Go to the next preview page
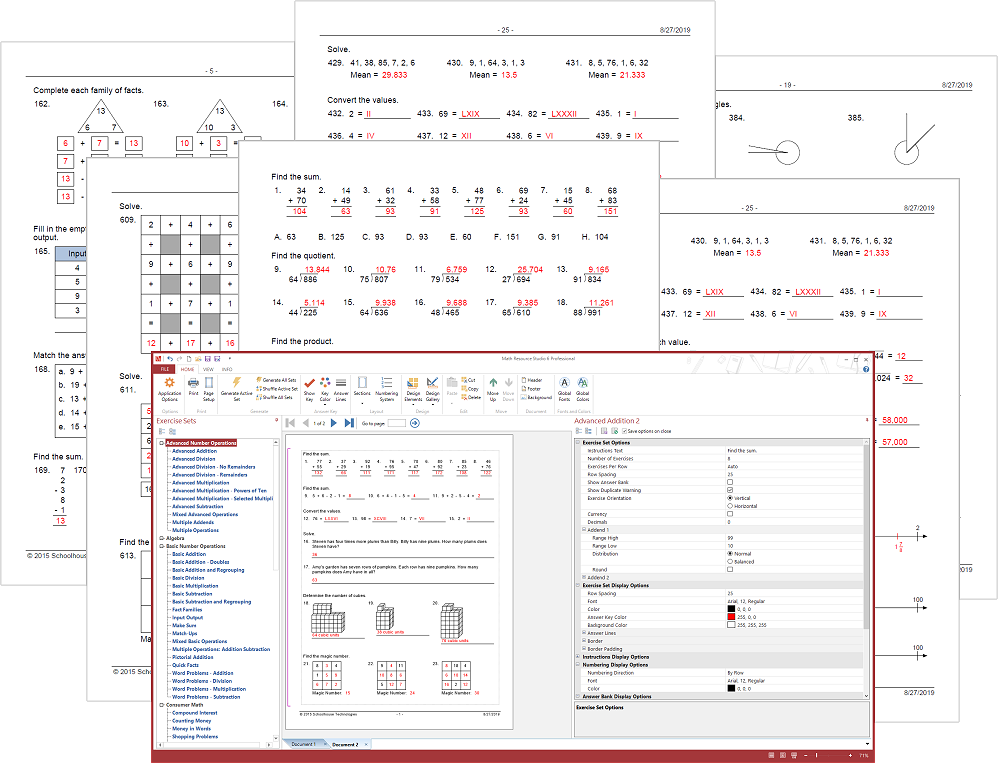The width and height of the screenshot is (998, 763). [x=334, y=423]
